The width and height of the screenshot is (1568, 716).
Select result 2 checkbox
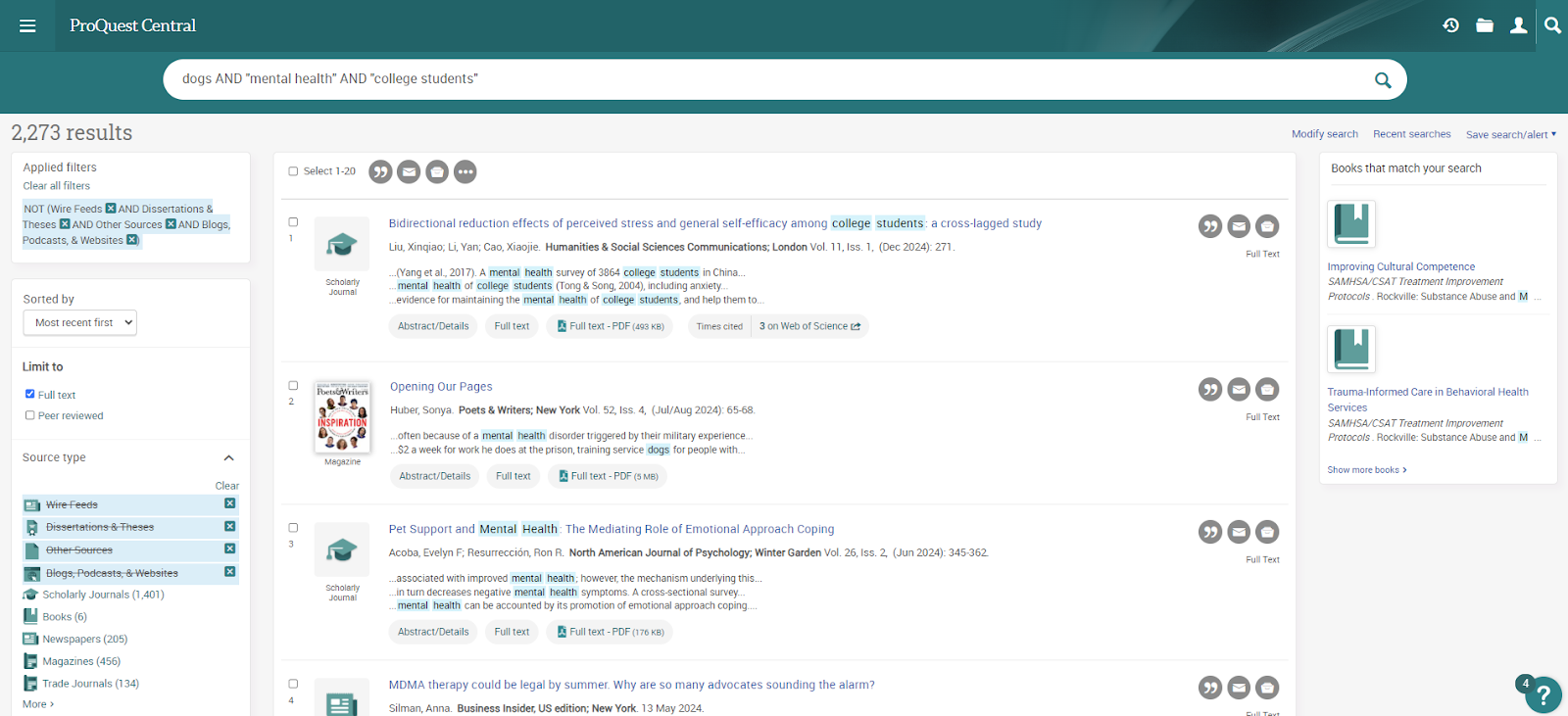(293, 386)
